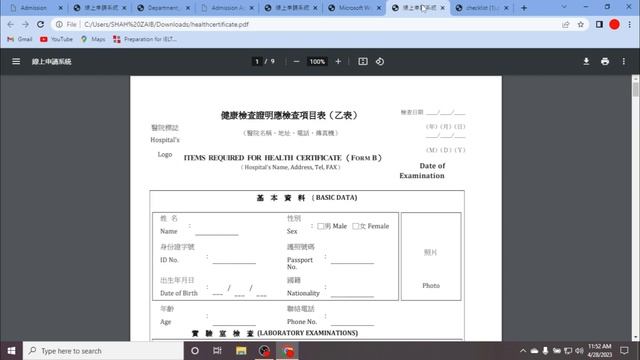Click the Passport No. label
Viewport: 640px width, 360px height.
pos(300,263)
